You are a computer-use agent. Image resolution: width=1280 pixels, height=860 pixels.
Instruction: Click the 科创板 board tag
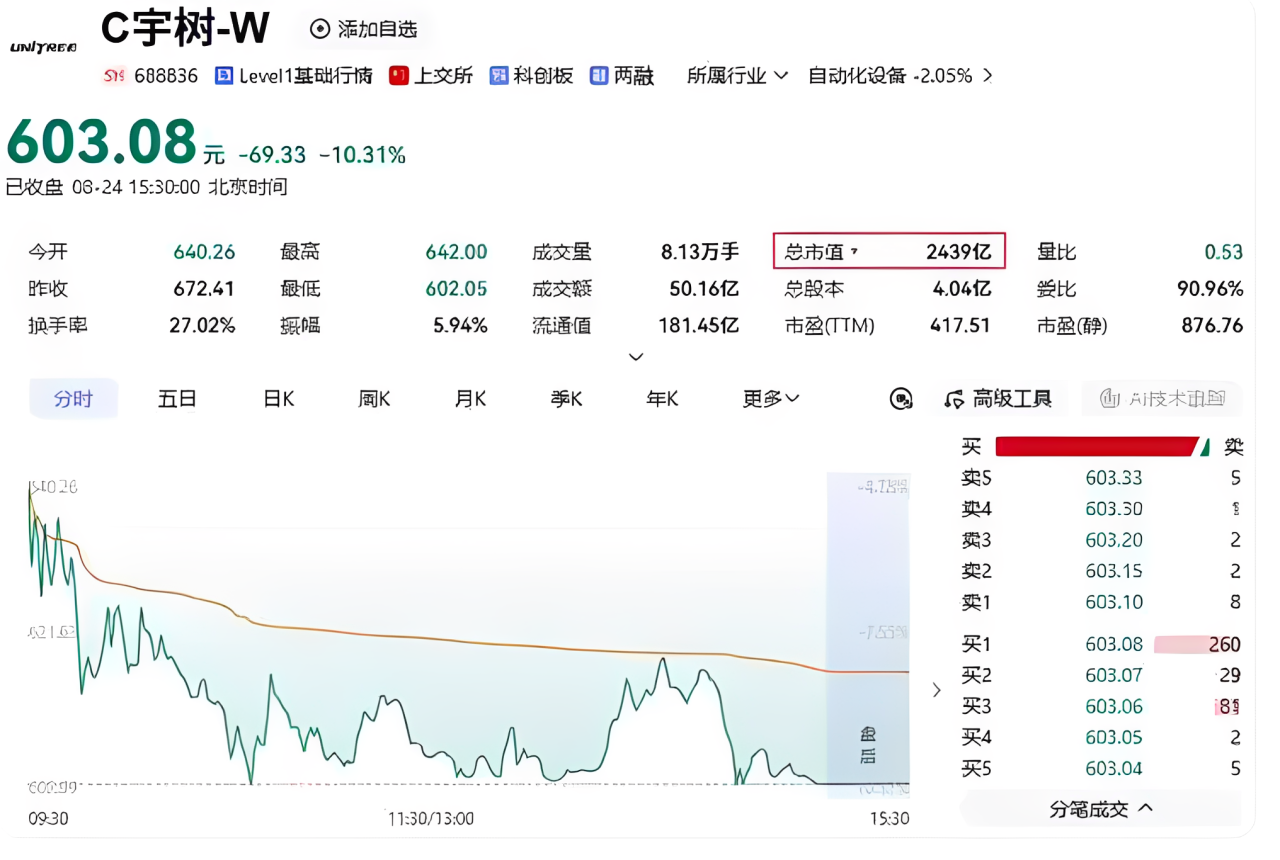[531, 76]
